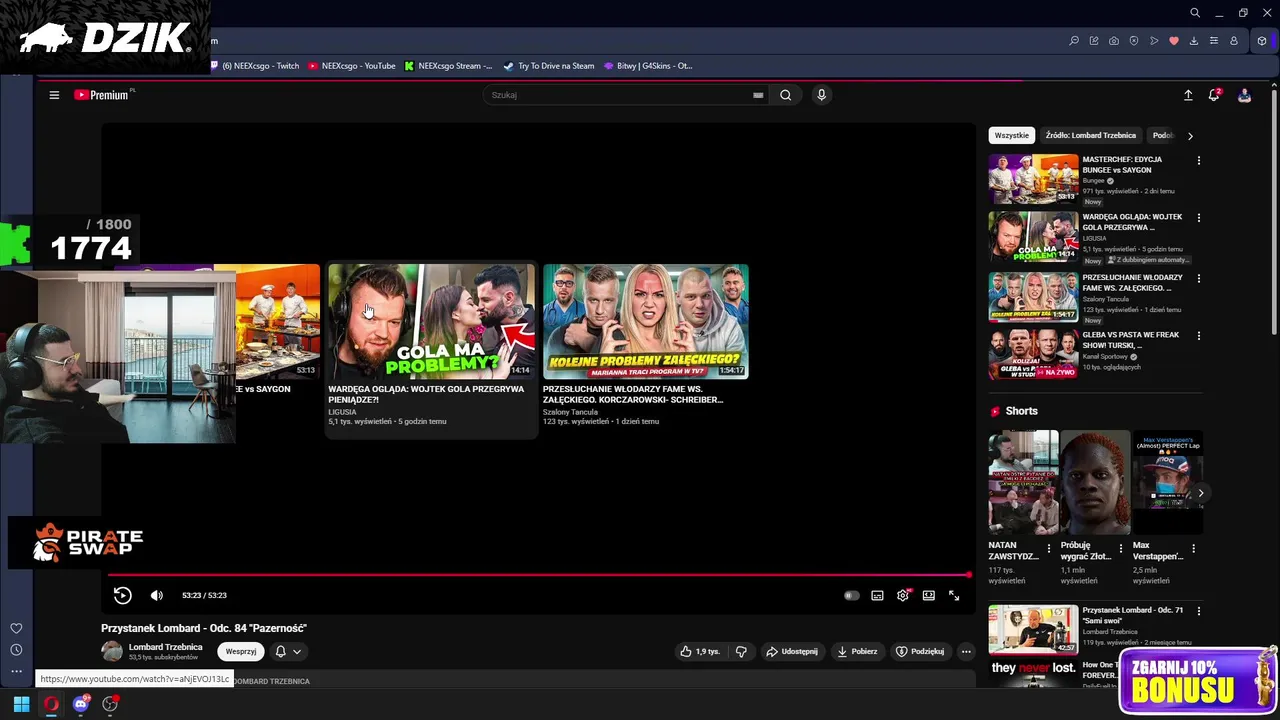The width and height of the screenshot is (1280, 720).
Task: Open the Lombard Trzebnica channel name
Action: (x=165, y=647)
